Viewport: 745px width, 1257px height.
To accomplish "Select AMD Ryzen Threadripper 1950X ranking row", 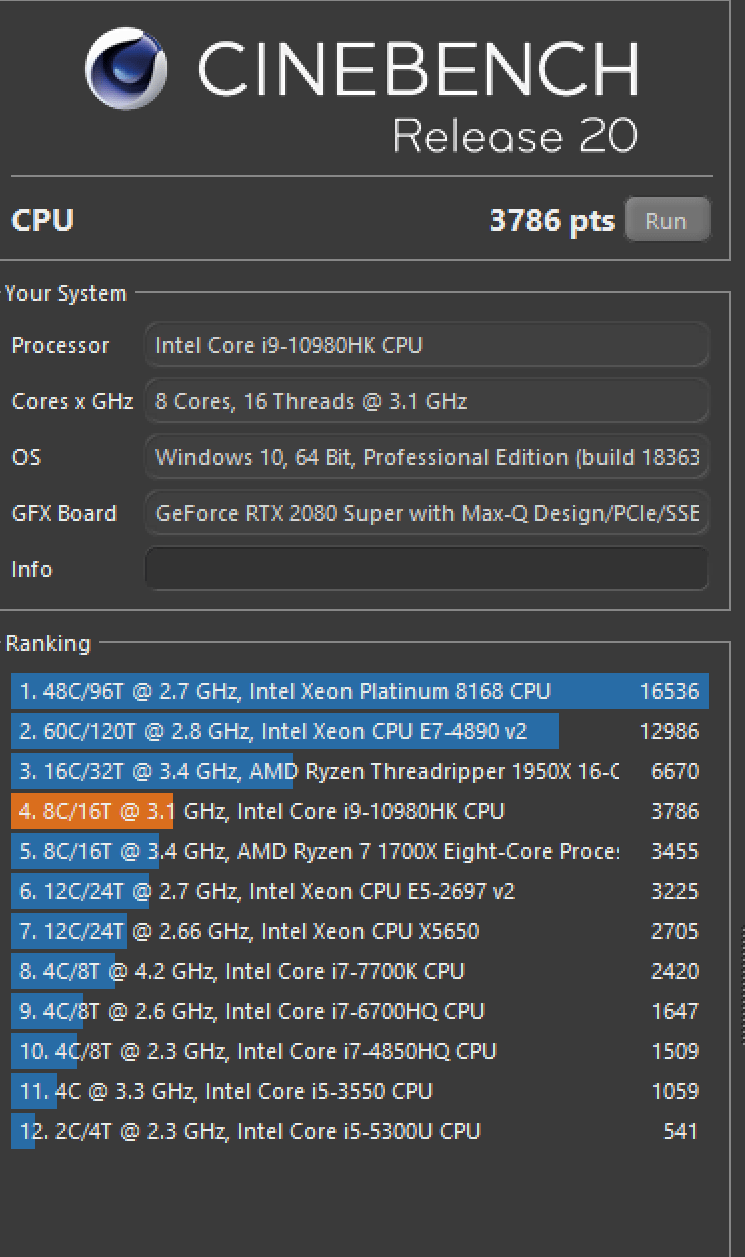I will point(358,771).
